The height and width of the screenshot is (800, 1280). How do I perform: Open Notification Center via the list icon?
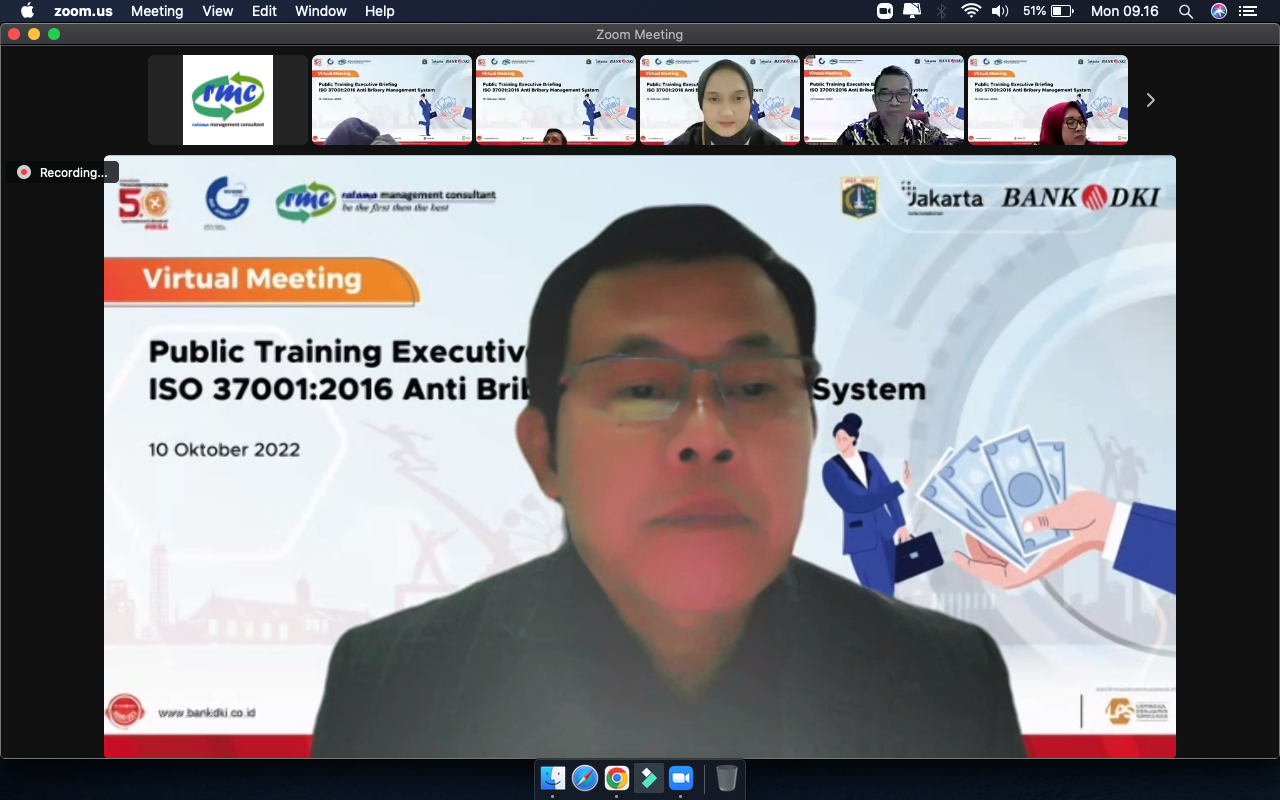[x=1248, y=12]
